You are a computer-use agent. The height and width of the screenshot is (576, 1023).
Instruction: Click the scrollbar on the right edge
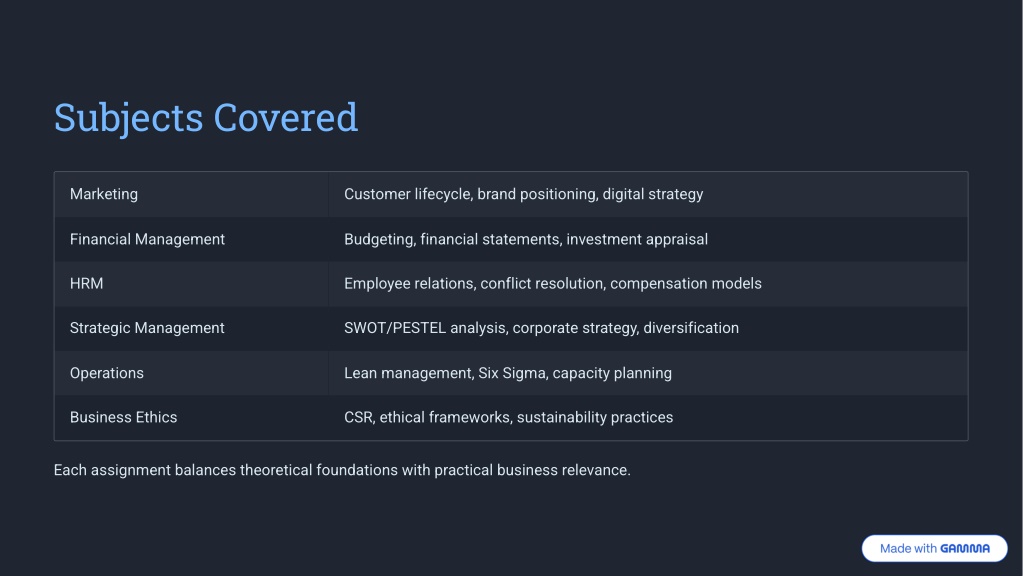click(x=1020, y=288)
